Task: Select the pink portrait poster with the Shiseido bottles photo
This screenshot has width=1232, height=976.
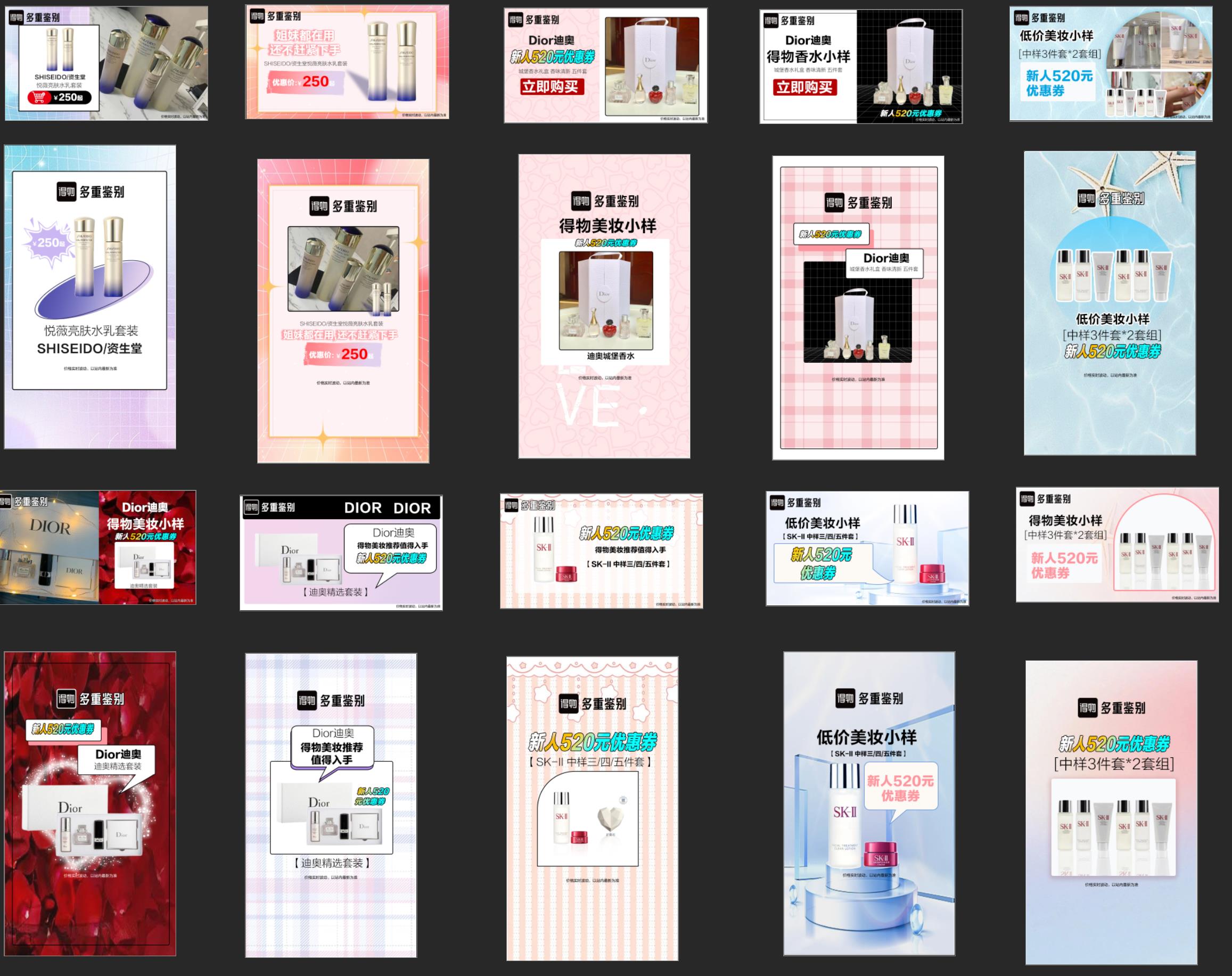Action: click(x=343, y=311)
